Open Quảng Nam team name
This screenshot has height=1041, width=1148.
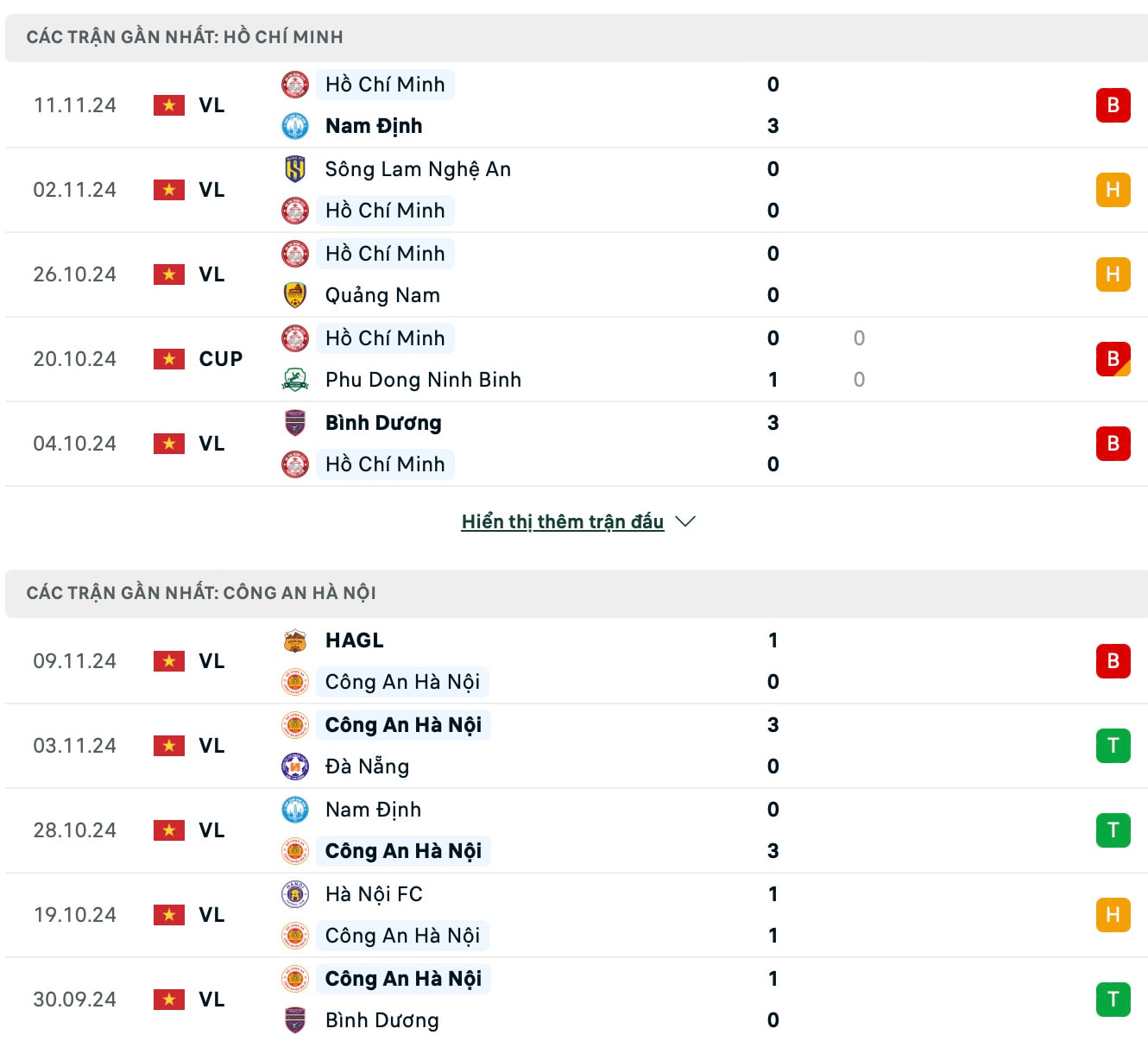click(382, 295)
